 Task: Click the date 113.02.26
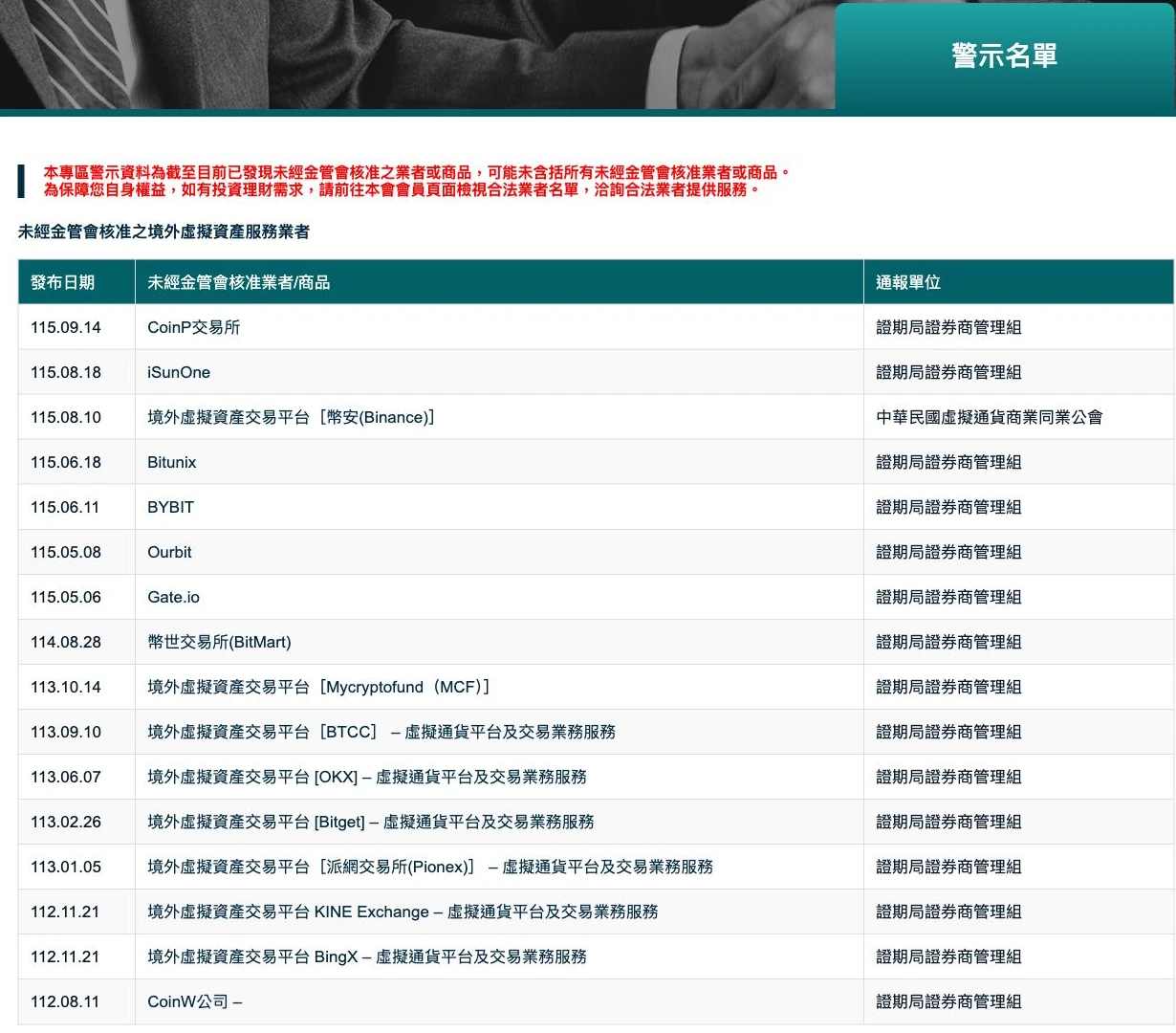[66, 822]
